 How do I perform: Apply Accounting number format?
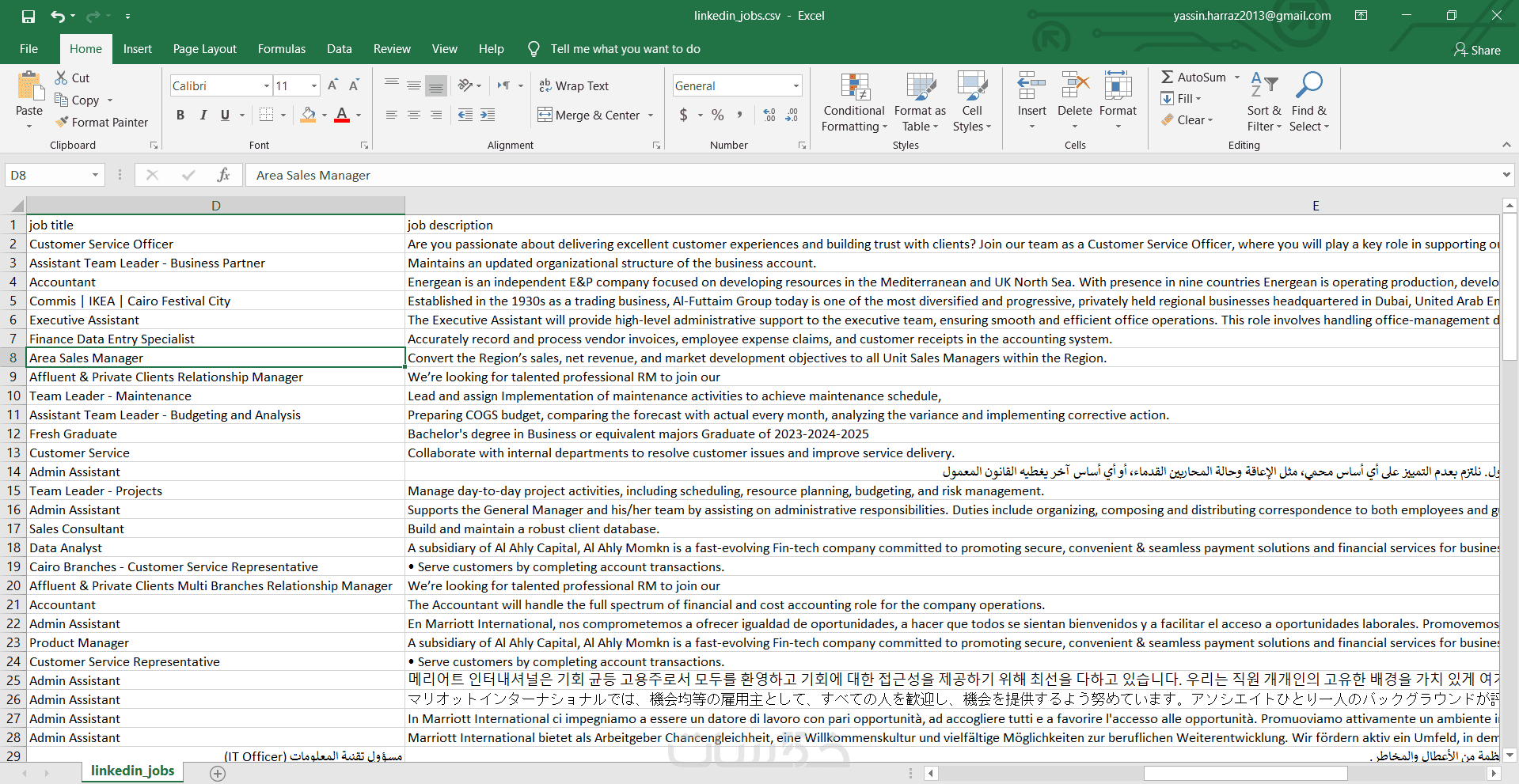[x=684, y=115]
